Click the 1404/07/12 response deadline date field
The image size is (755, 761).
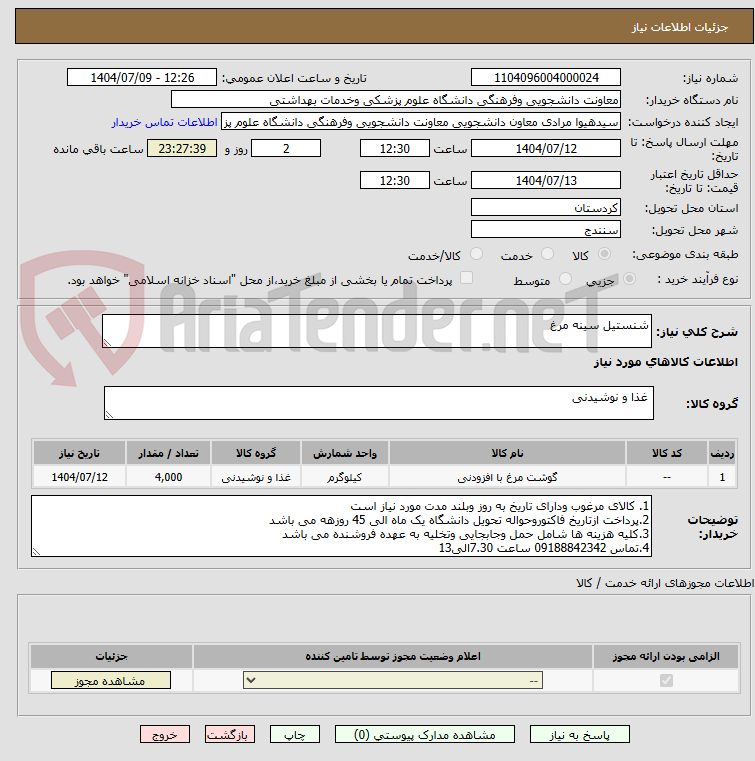(x=546, y=148)
